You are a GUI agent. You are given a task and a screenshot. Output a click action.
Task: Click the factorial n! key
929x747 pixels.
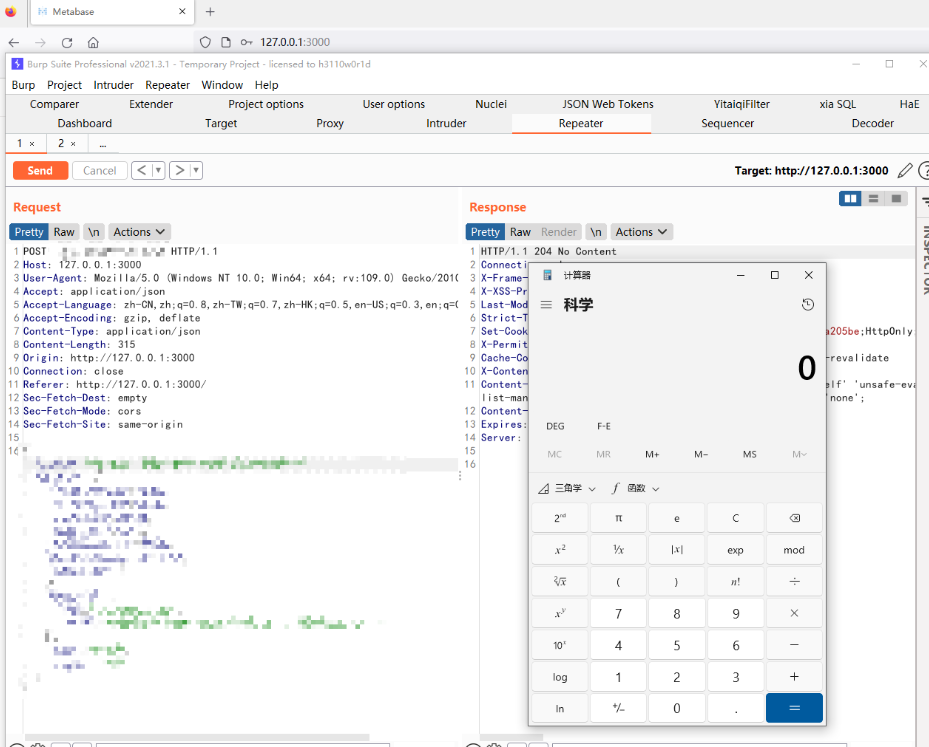tap(735, 582)
